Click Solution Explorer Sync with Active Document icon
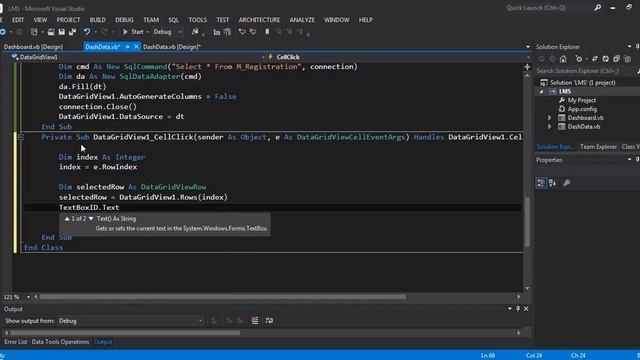Screen dimensions: 640x360 (x=595, y=59)
